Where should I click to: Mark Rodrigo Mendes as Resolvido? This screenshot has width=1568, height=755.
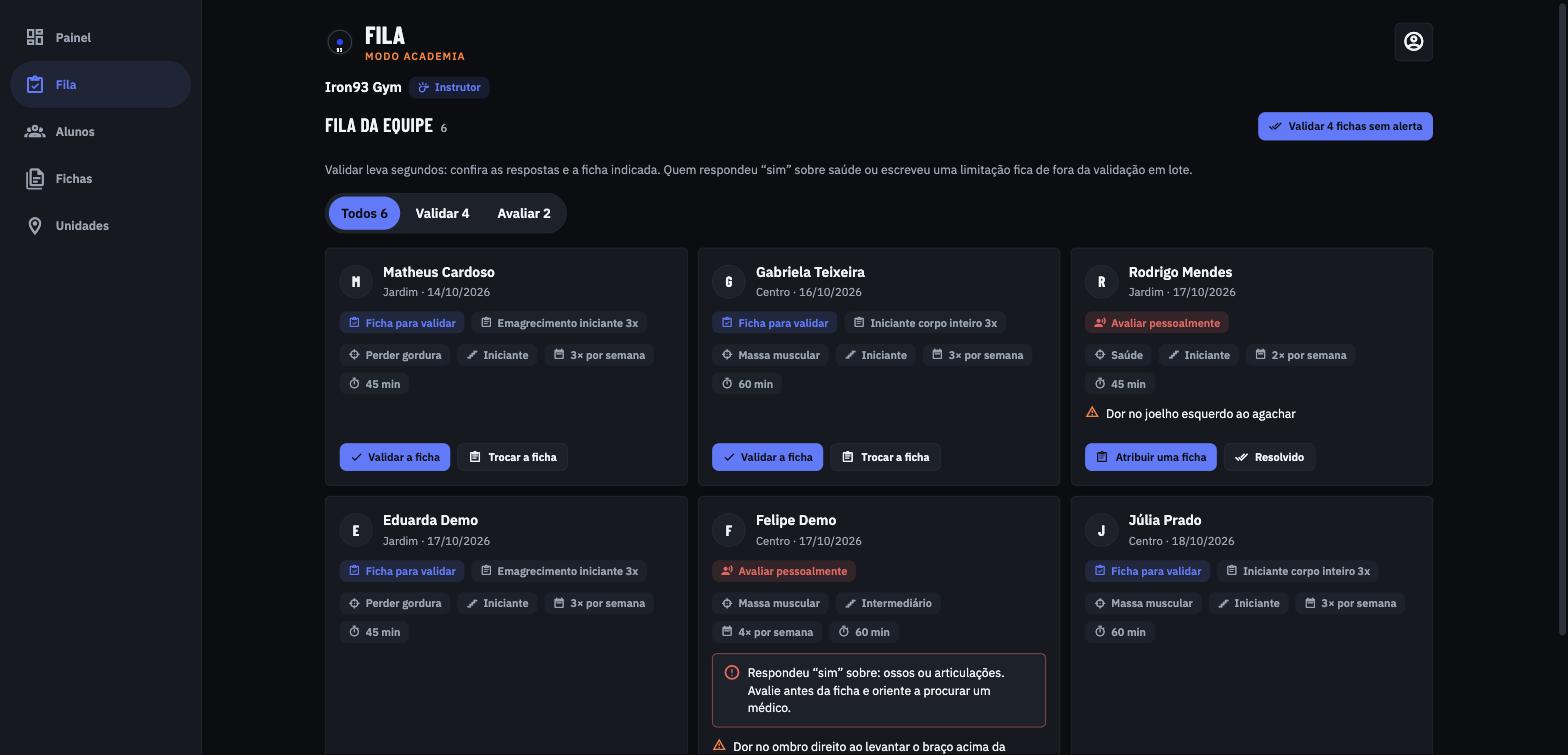[1270, 457]
